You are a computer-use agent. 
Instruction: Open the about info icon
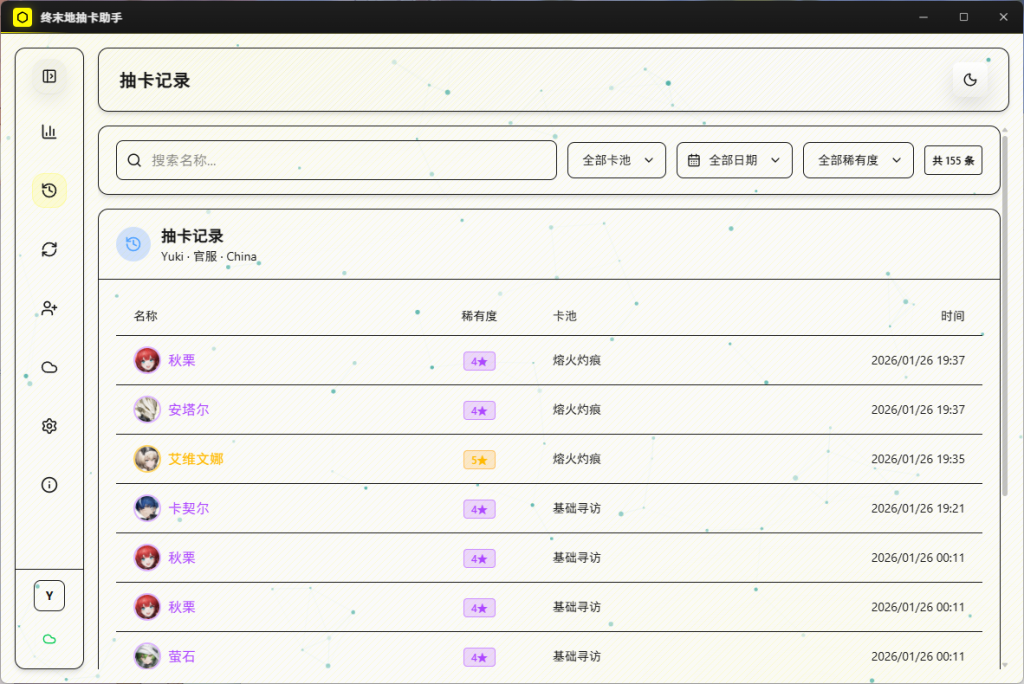click(x=49, y=485)
